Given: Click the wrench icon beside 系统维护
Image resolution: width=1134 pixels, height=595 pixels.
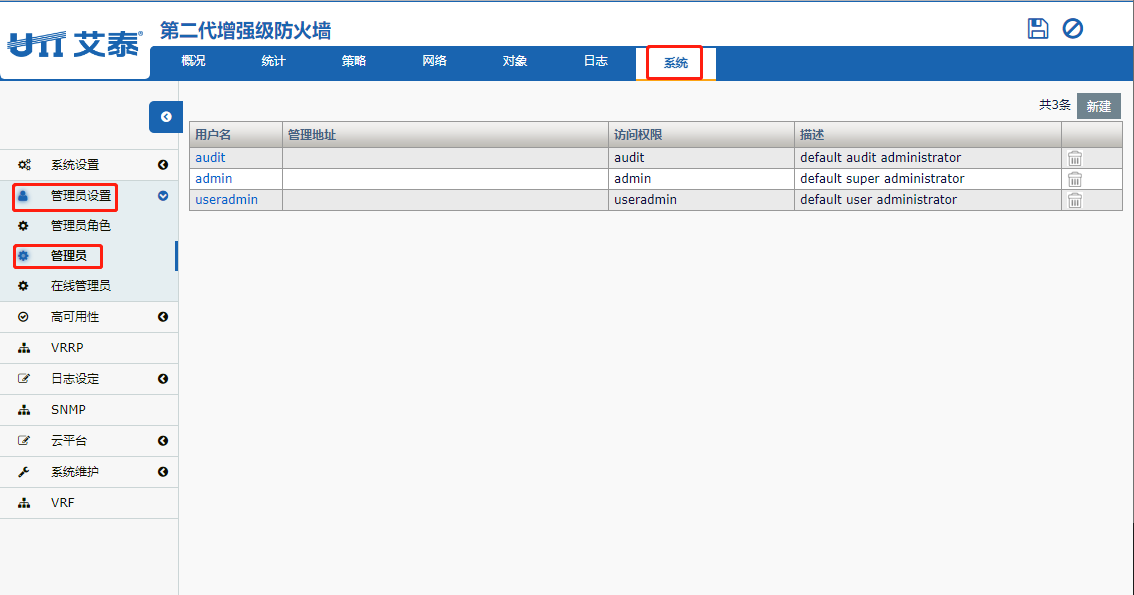Looking at the screenshot, I should click(24, 471).
